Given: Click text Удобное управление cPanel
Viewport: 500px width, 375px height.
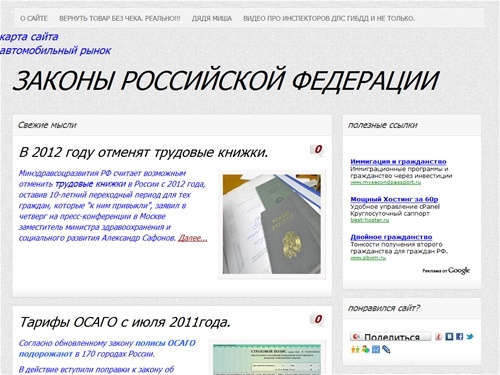Looking at the screenshot, I should coord(395,207).
